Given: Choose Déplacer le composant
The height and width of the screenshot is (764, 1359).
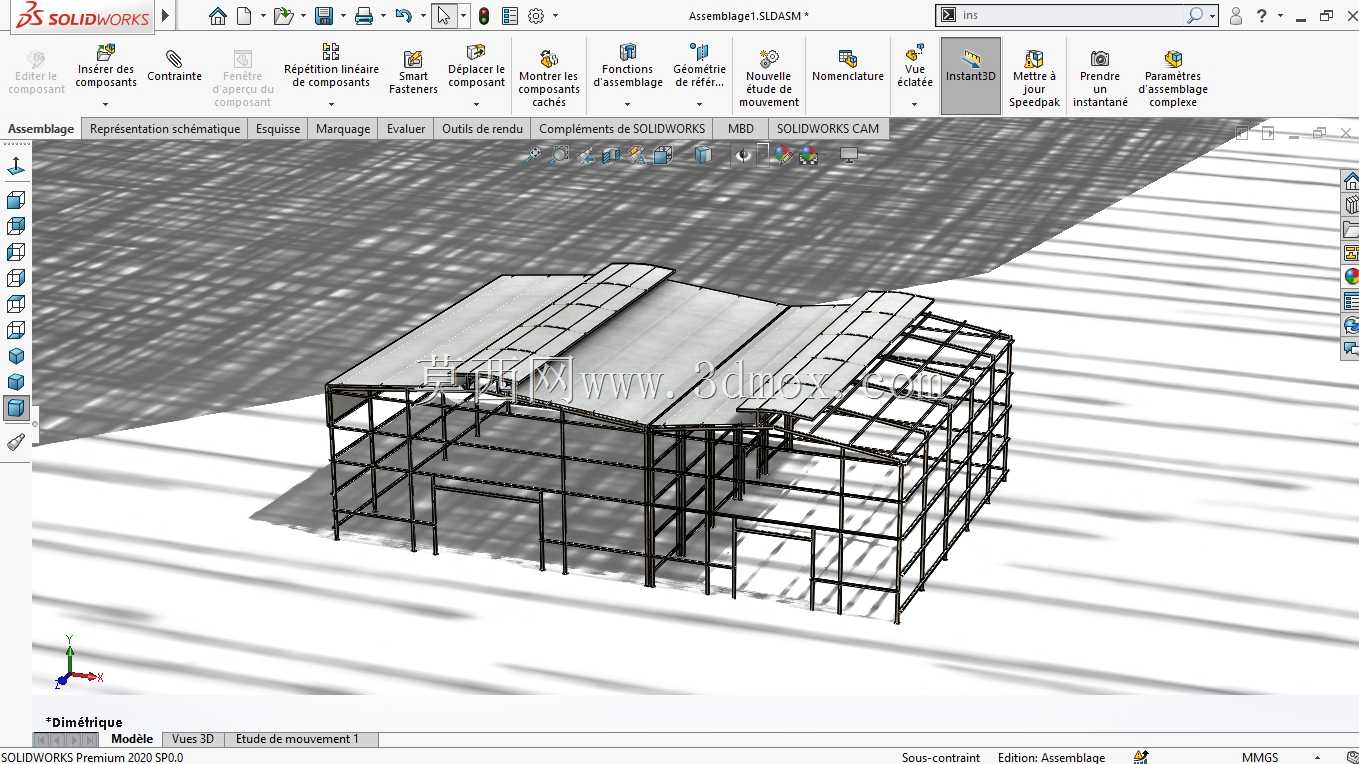Looking at the screenshot, I should click(476, 66).
